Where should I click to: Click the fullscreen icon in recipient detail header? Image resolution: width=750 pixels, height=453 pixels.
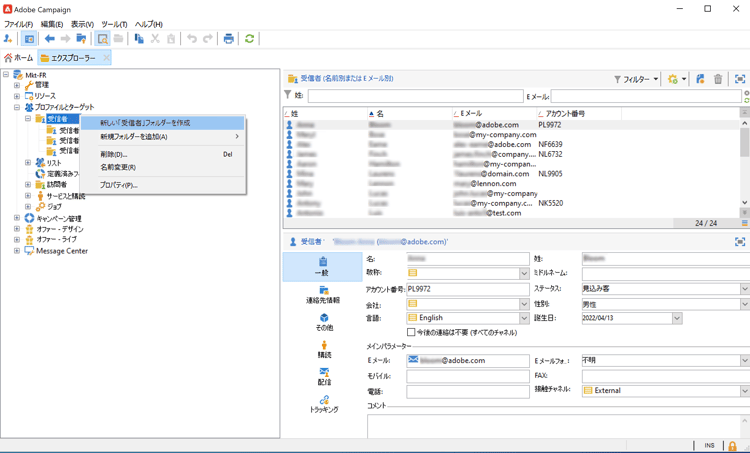[740, 242]
